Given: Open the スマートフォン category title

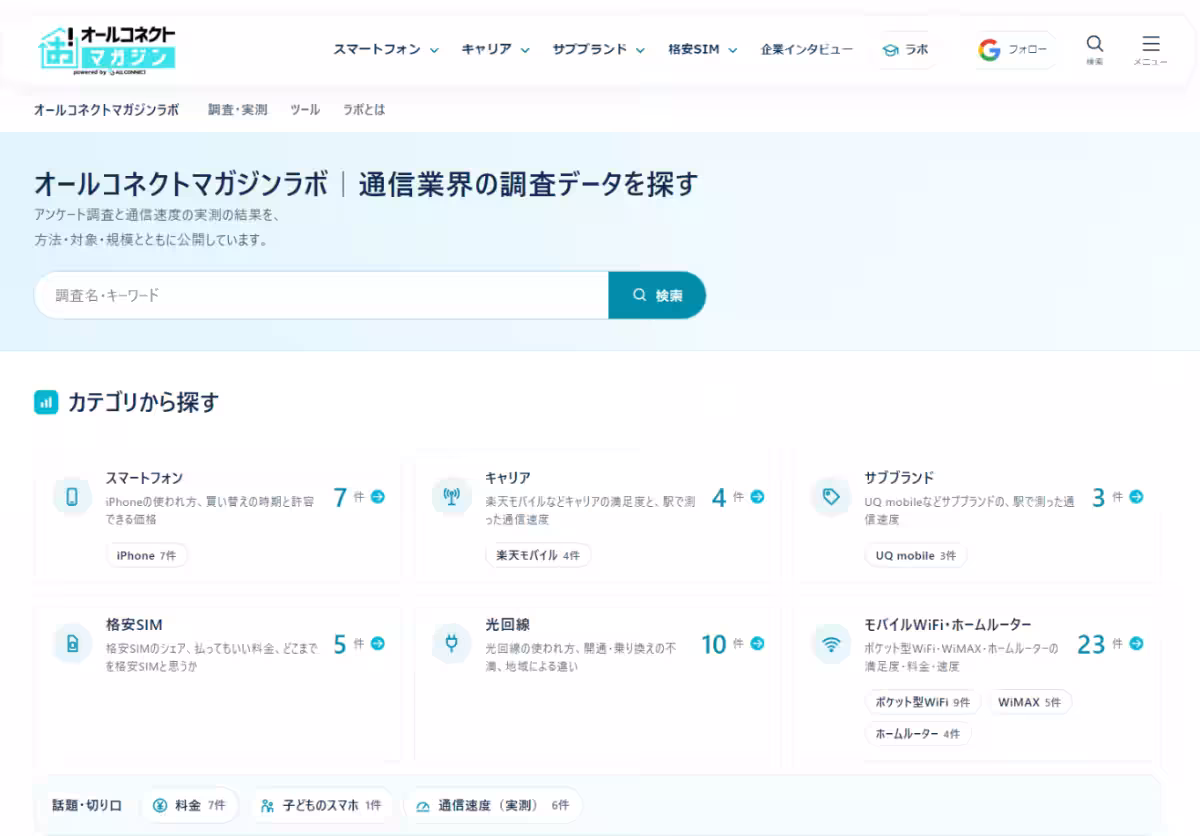Looking at the screenshot, I should 144,478.
